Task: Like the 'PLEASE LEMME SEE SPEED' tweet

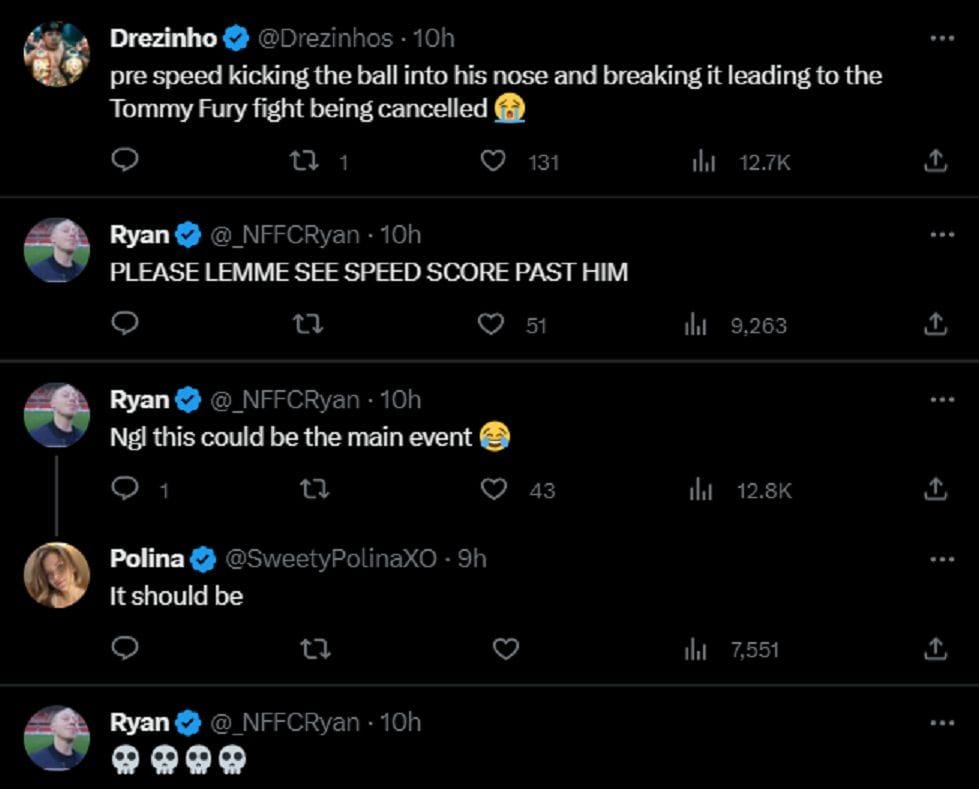Action: pyautogui.click(x=491, y=325)
